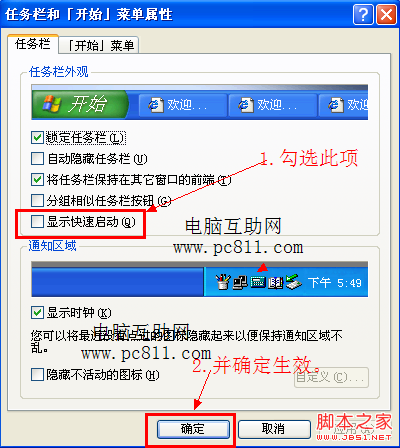The image size is (400, 448).
Task: Toggle 分组相似任务栏按钮 checkbox
Action: [37, 201]
